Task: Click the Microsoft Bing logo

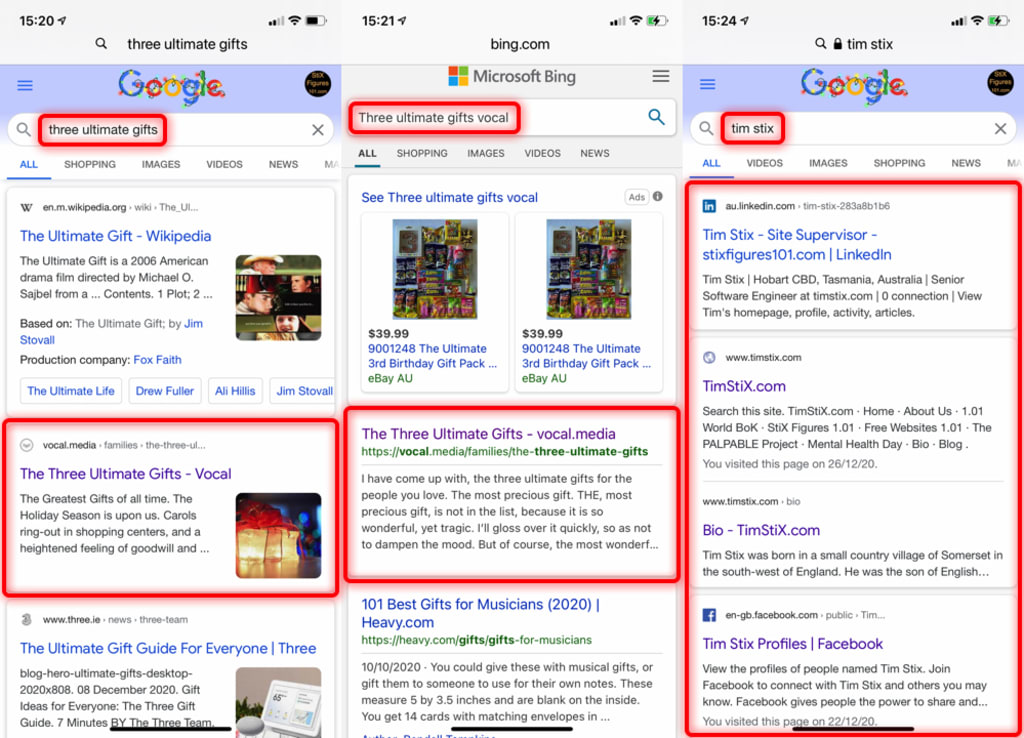Action: (512, 76)
